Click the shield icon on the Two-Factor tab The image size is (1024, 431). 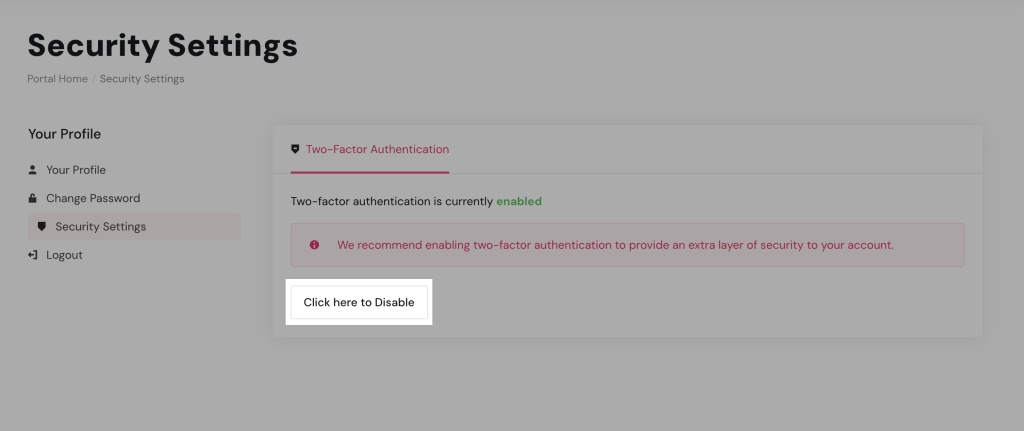[x=295, y=149]
